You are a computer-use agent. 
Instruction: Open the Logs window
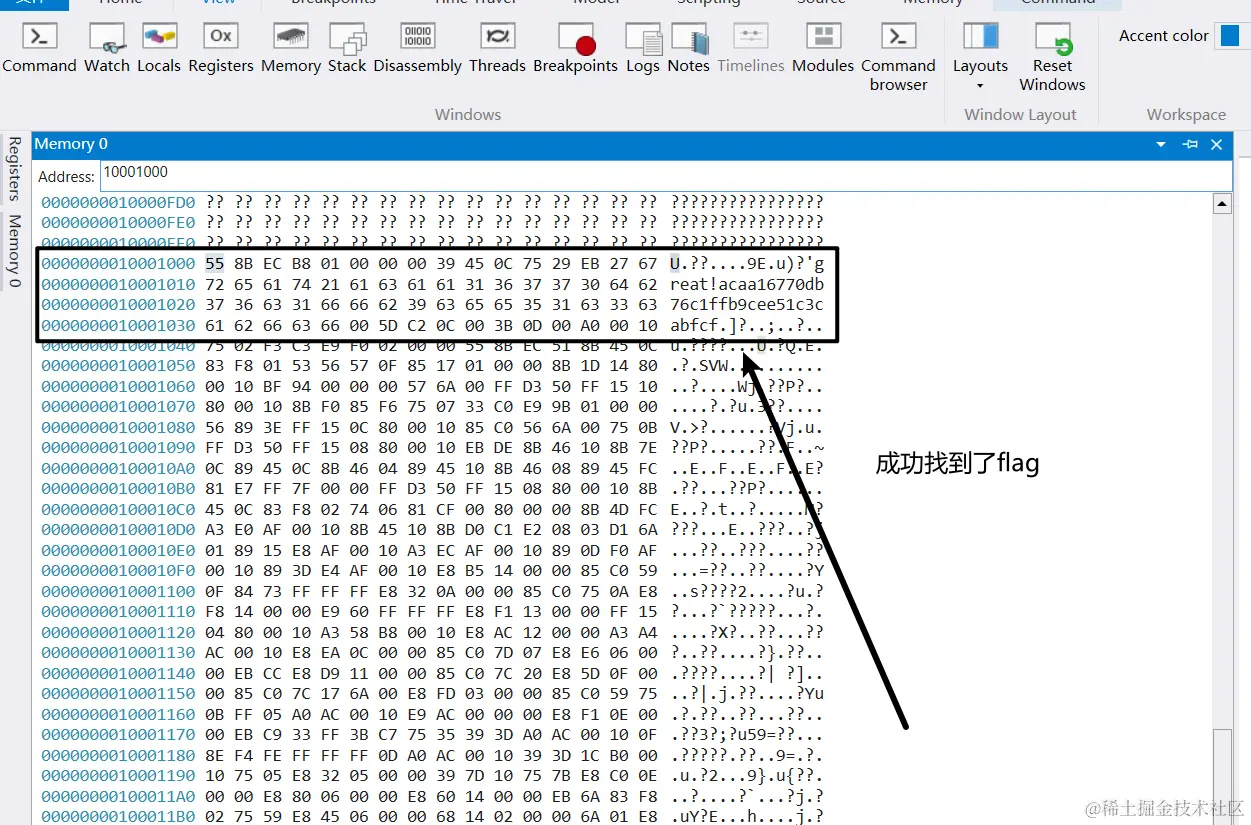click(643, 48)
